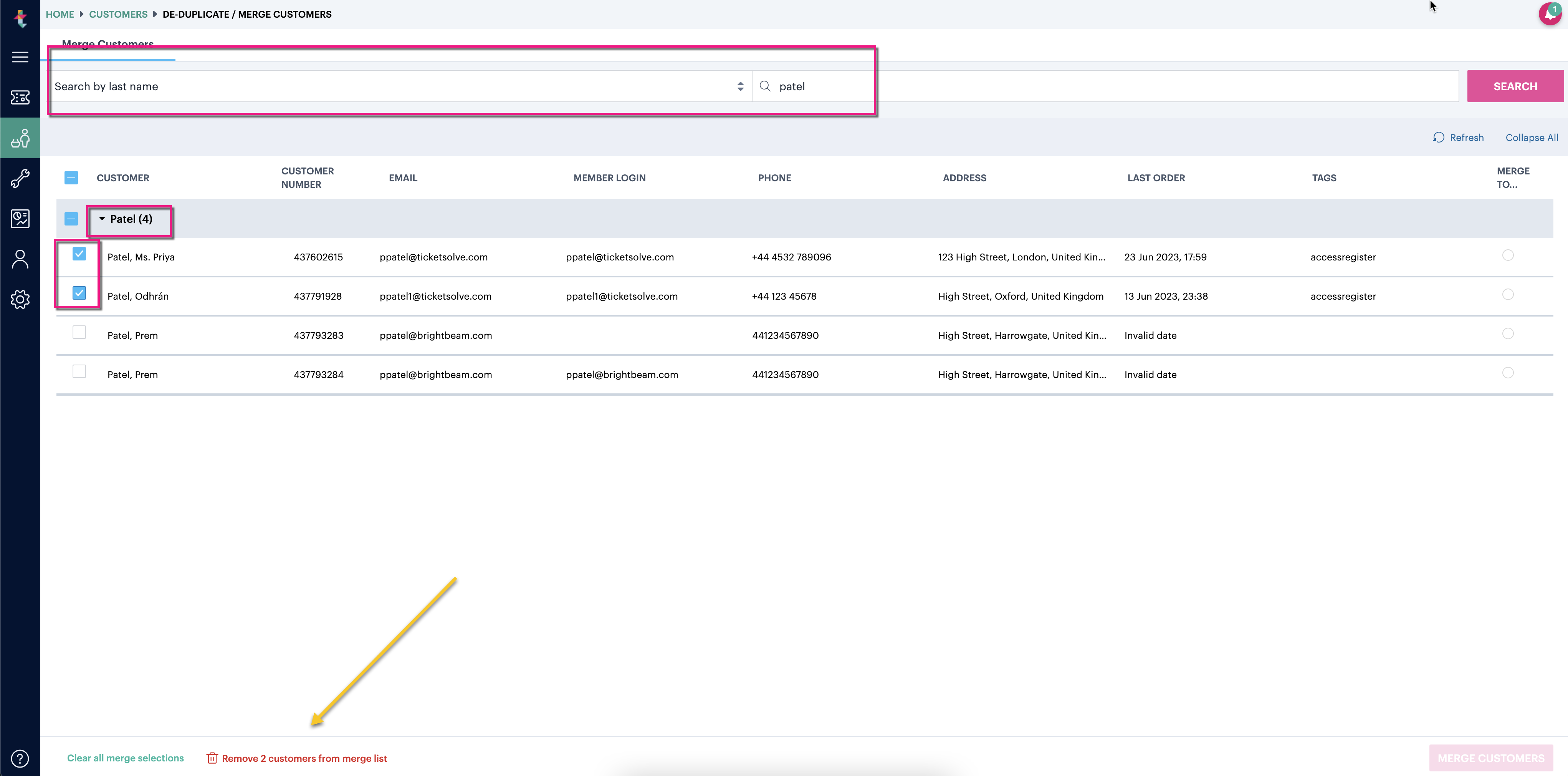This screenshot has height=776, width=1568.
Task: Click the Ticketsolve logo icon
Action: [21, 18]
